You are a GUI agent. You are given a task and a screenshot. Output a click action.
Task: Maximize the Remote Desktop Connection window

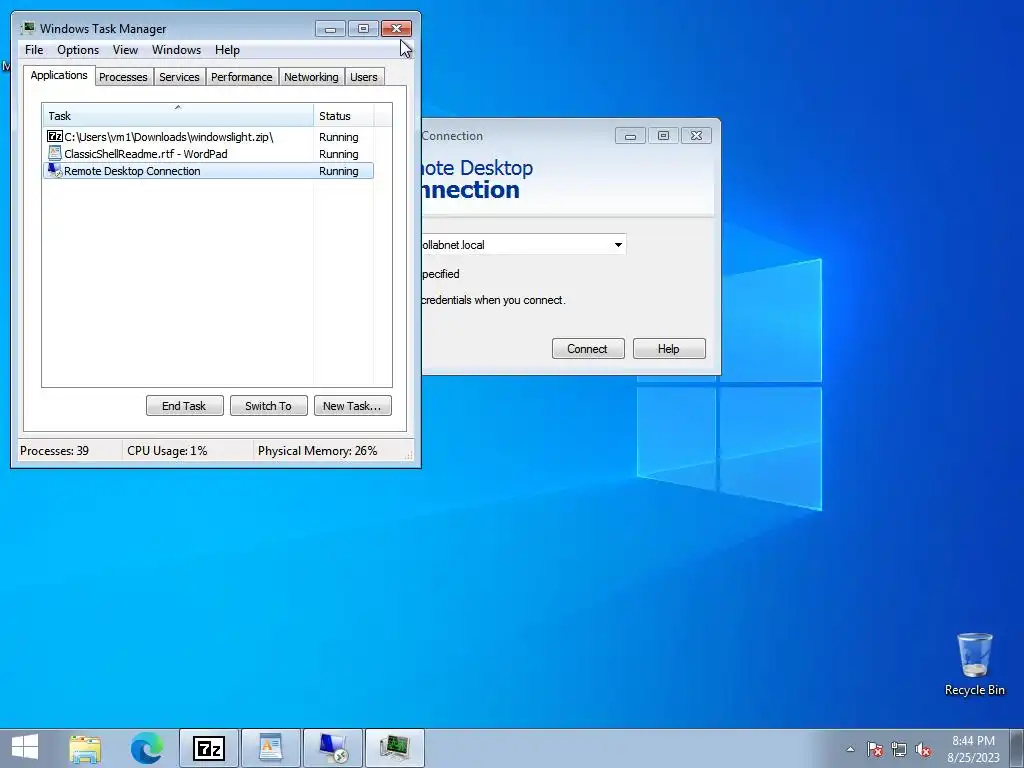(663, 136)
